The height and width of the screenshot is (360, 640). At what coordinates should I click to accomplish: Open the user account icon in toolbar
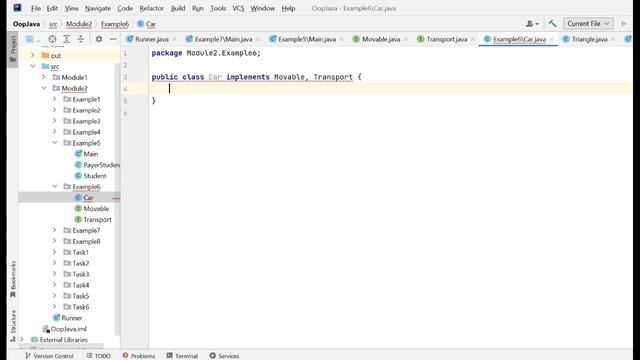[x=532, y=24]
